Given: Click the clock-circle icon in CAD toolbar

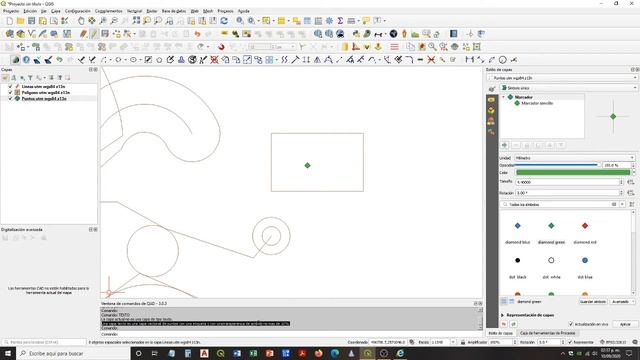Looking at the screenshot, I should click(x=503, y=60).
